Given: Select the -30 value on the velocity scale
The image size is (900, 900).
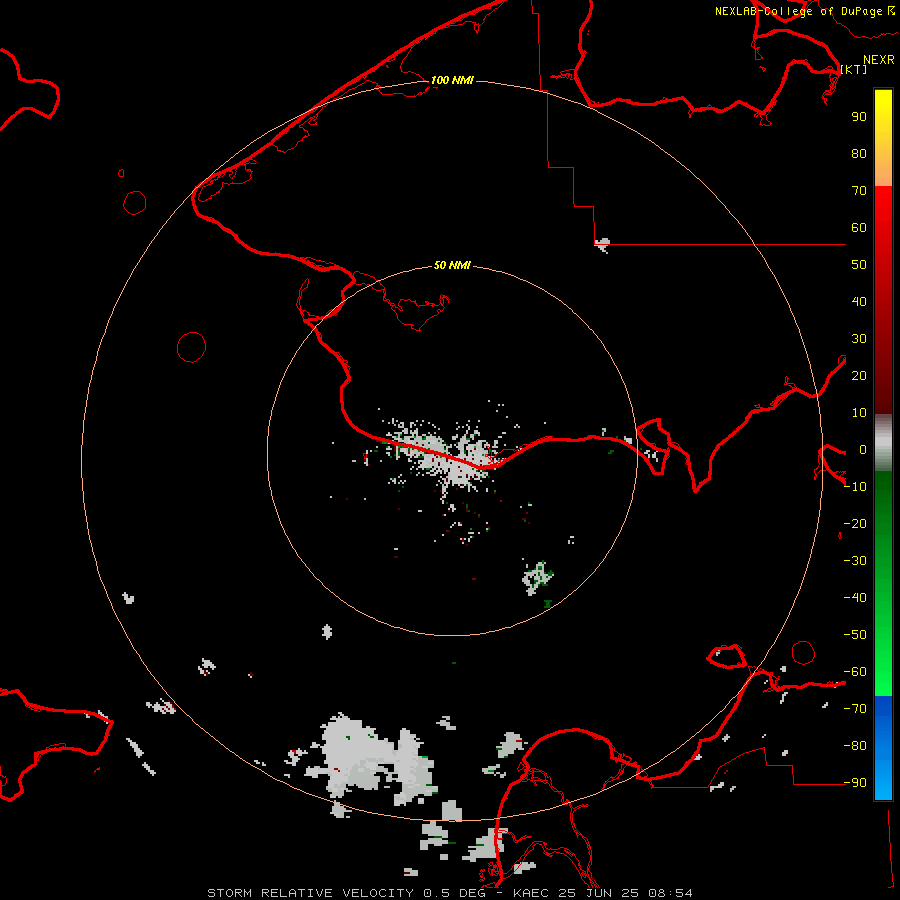Looking at the screenshot, I should pyautogui.click(x=855, y=561).
